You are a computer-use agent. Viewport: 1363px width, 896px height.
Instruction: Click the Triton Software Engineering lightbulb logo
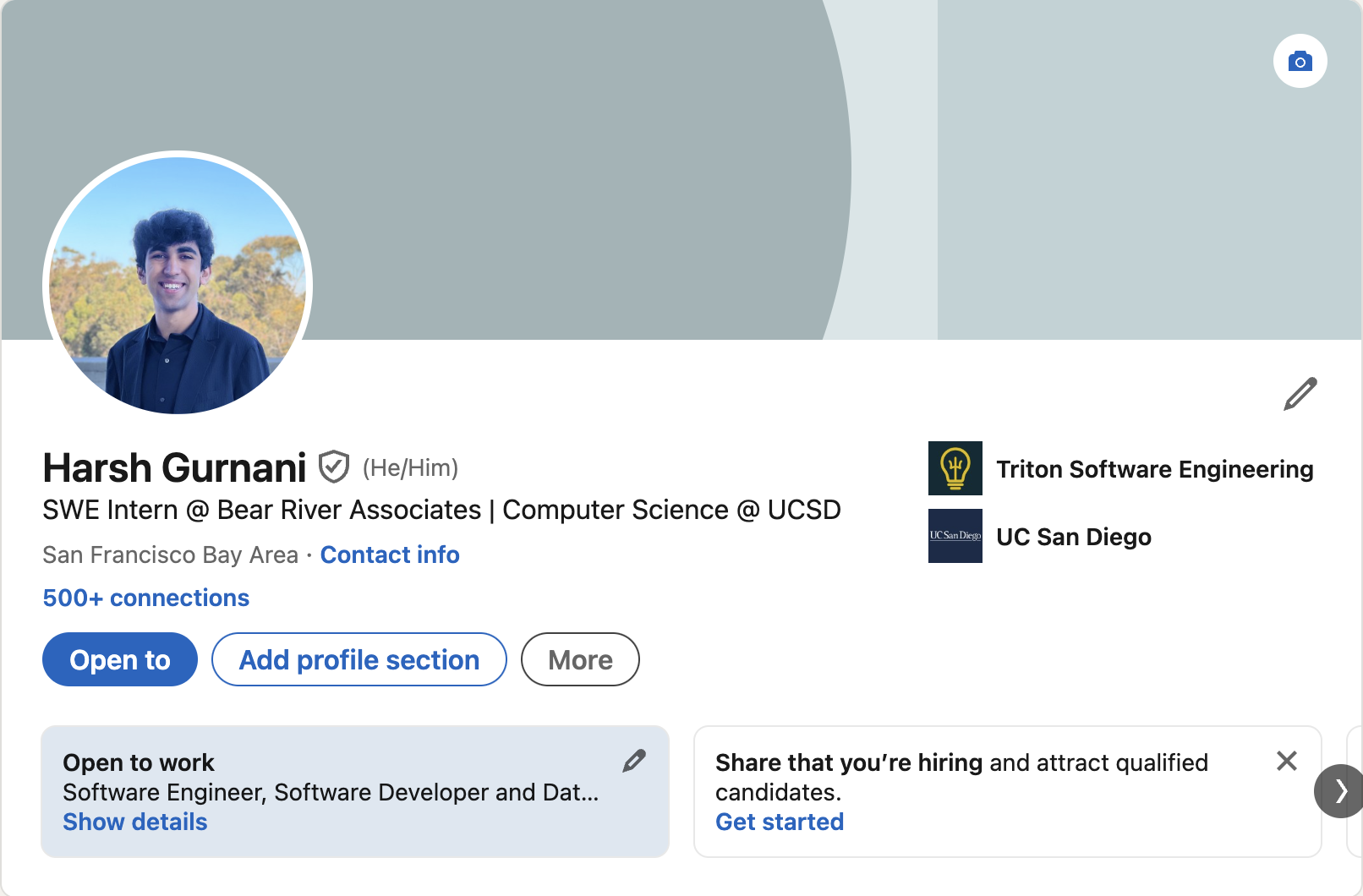pyautogui.click(x=955, y=468)
